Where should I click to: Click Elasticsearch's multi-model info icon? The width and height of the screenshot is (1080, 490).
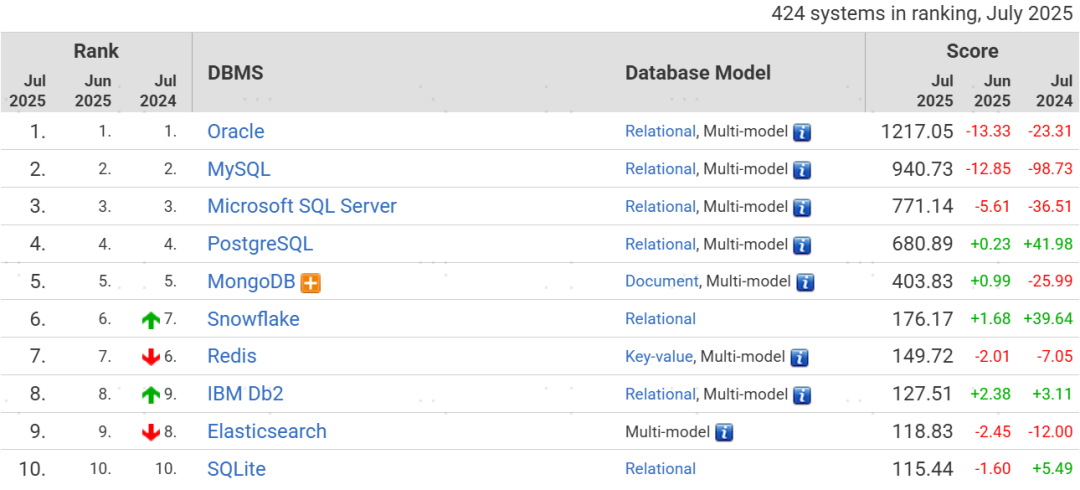(x=725, y=432)
